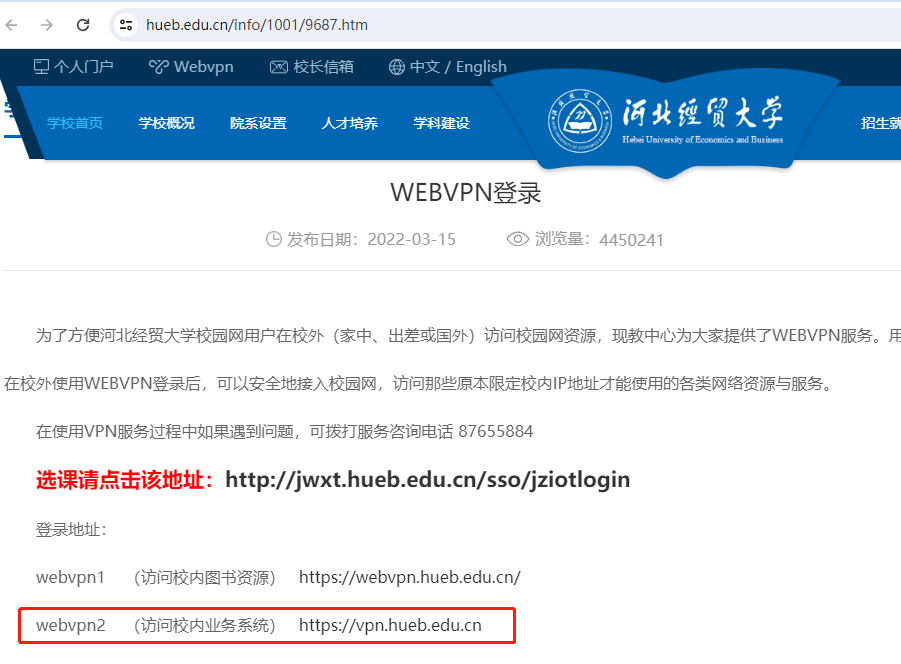The height and width of the screenshot is (664, 901).
Task: Click the browser forward arrow
Action: [x=47, y=25]
